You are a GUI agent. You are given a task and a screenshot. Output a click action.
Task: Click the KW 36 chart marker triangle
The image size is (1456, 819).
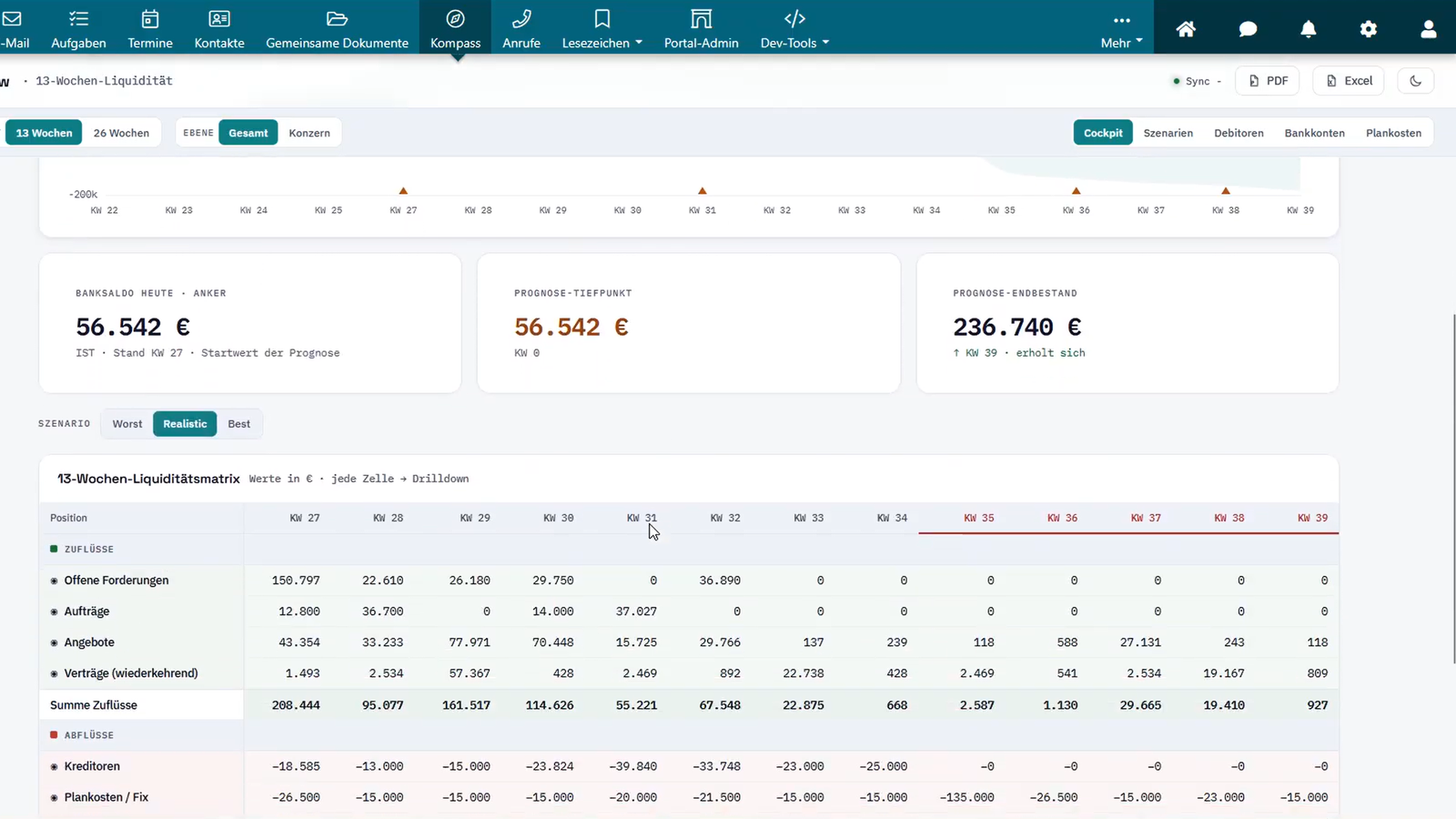(x=1076, y=191)
